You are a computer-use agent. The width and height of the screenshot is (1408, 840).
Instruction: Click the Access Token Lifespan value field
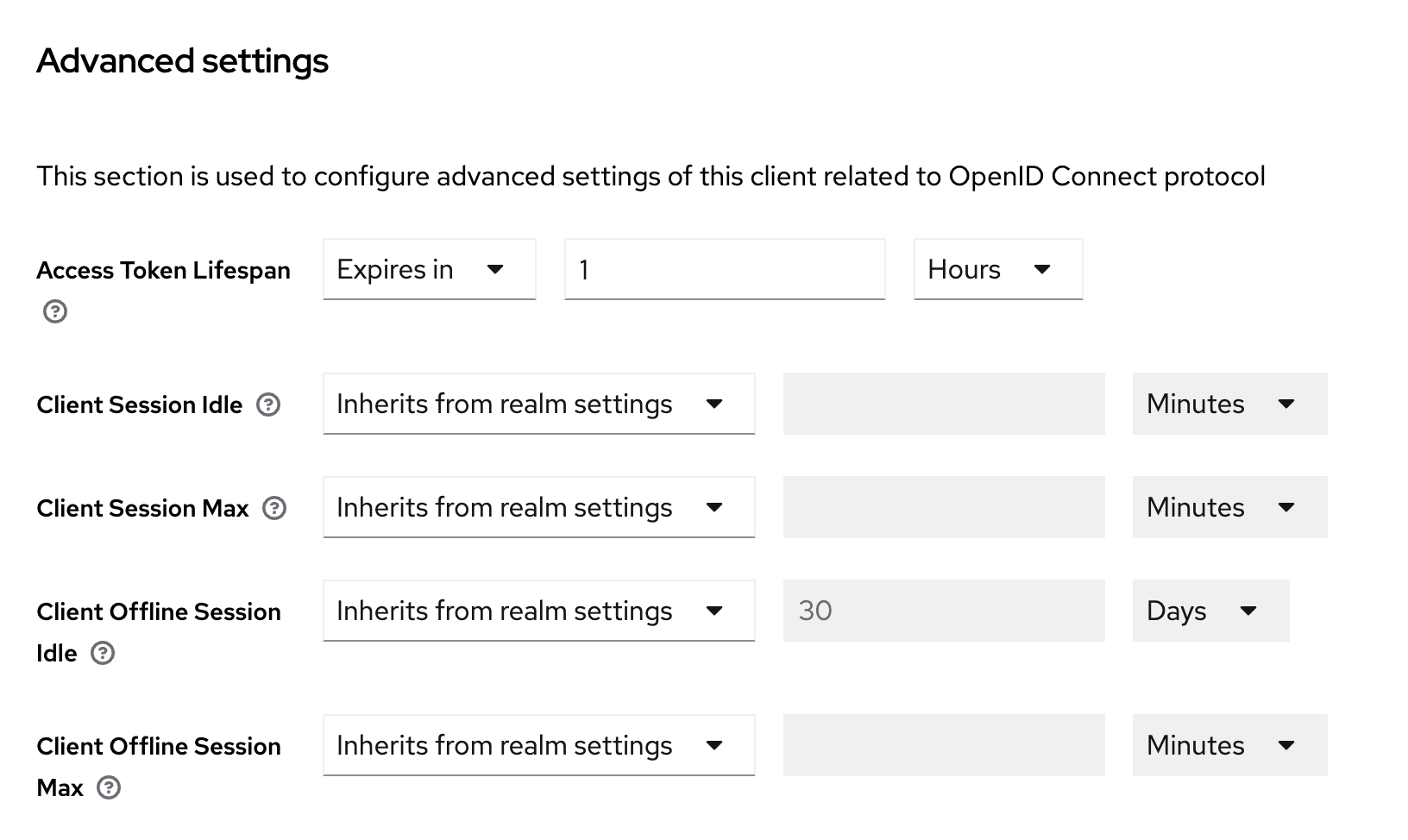coord(724,269)
